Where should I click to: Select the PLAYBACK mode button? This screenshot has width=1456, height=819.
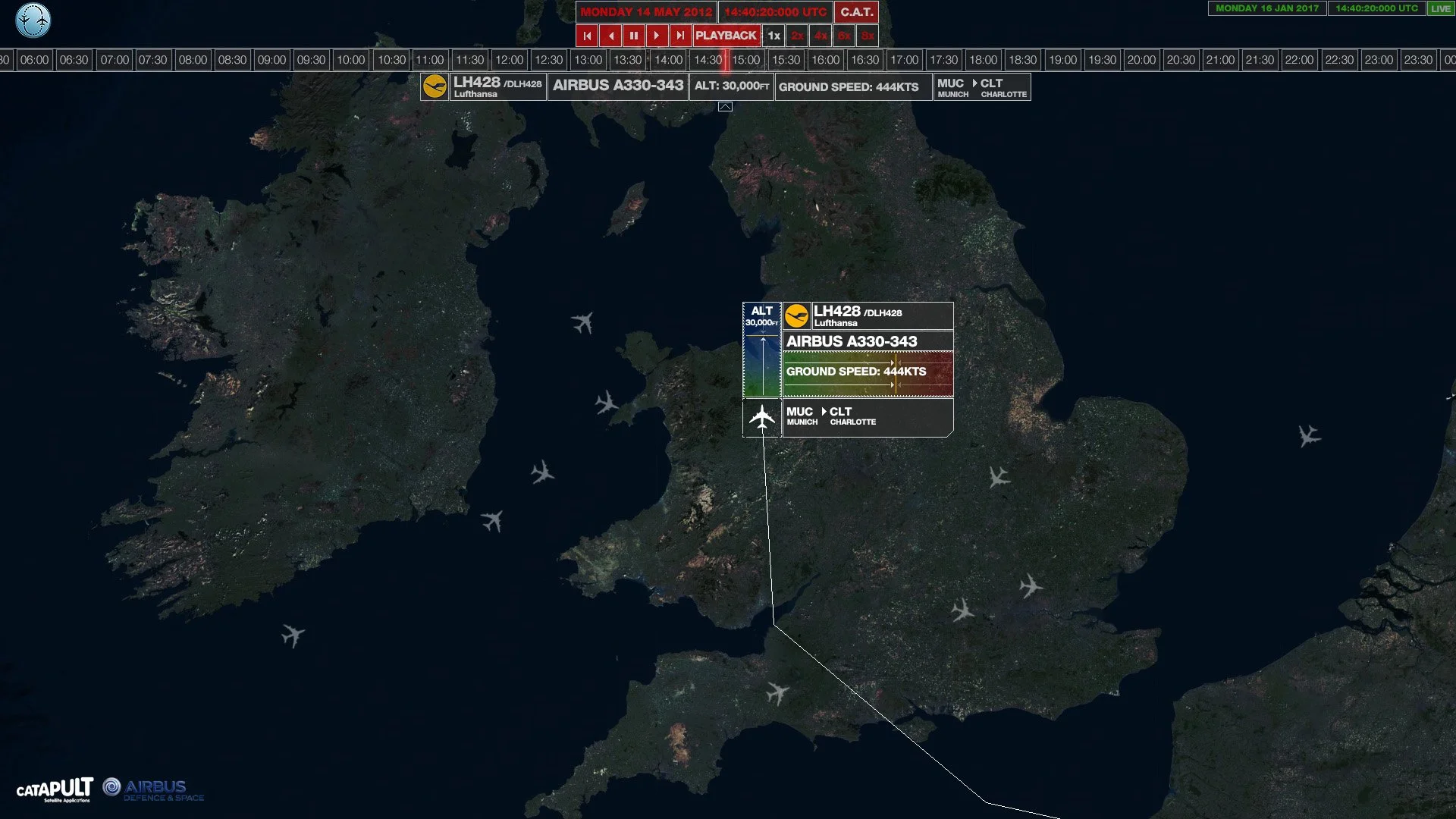coord(726,36)
